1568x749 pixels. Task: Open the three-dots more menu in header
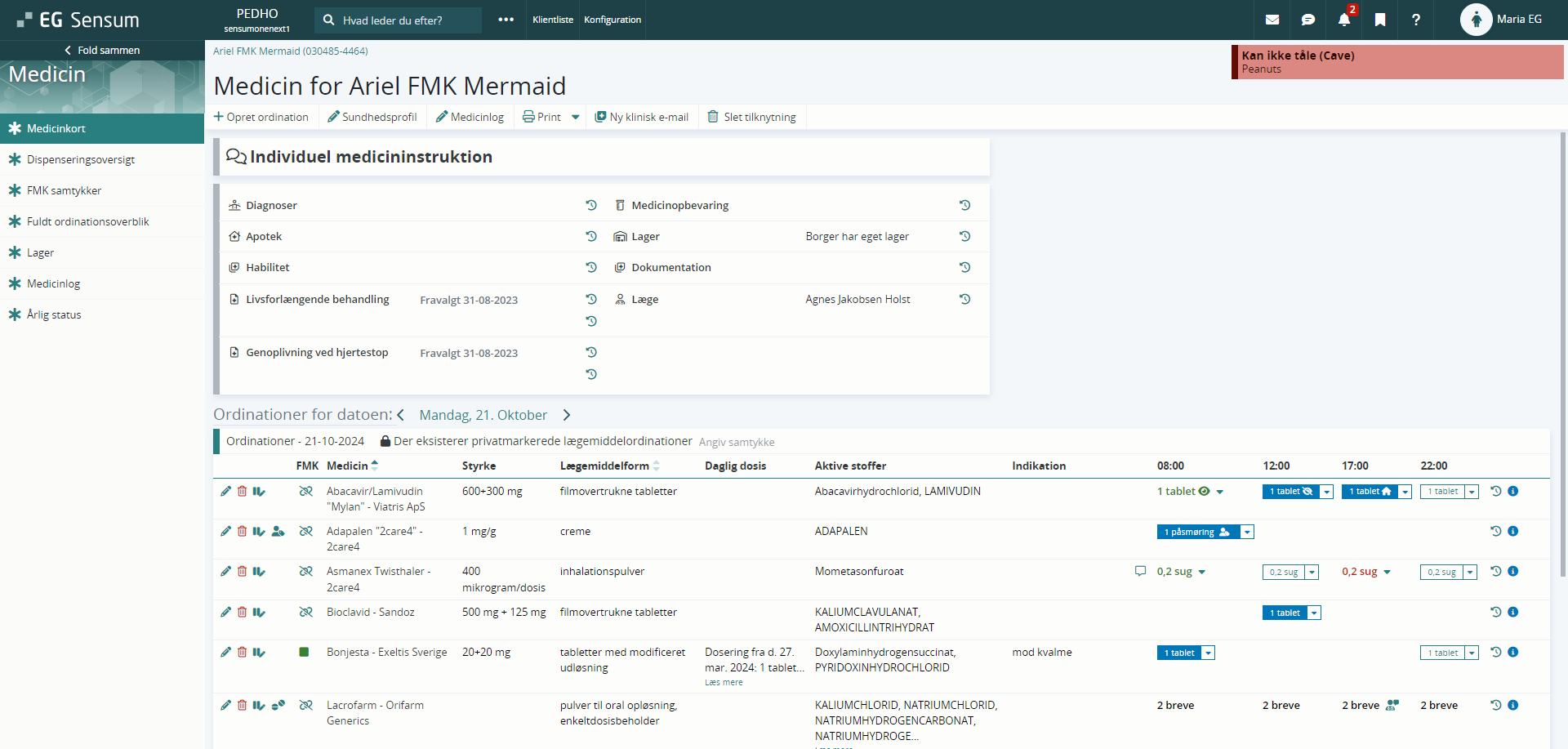(x=506, y=20)
